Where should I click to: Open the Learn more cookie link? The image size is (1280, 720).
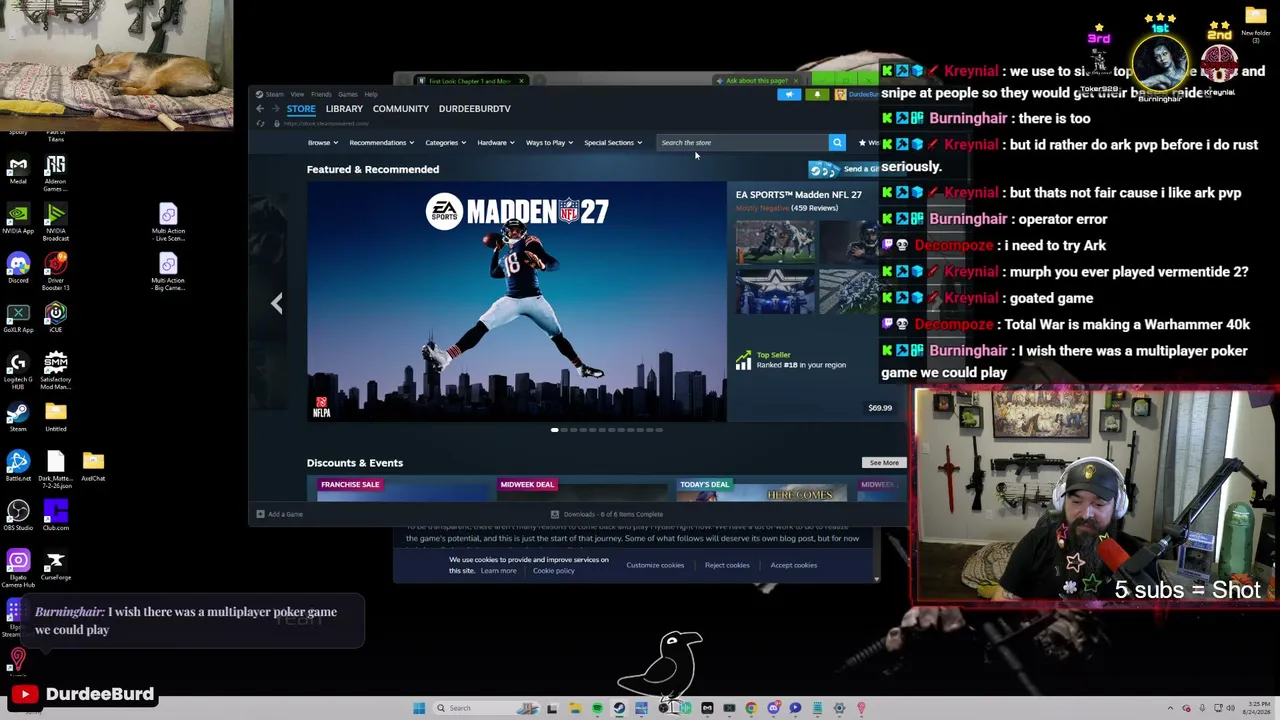[498, 571]
